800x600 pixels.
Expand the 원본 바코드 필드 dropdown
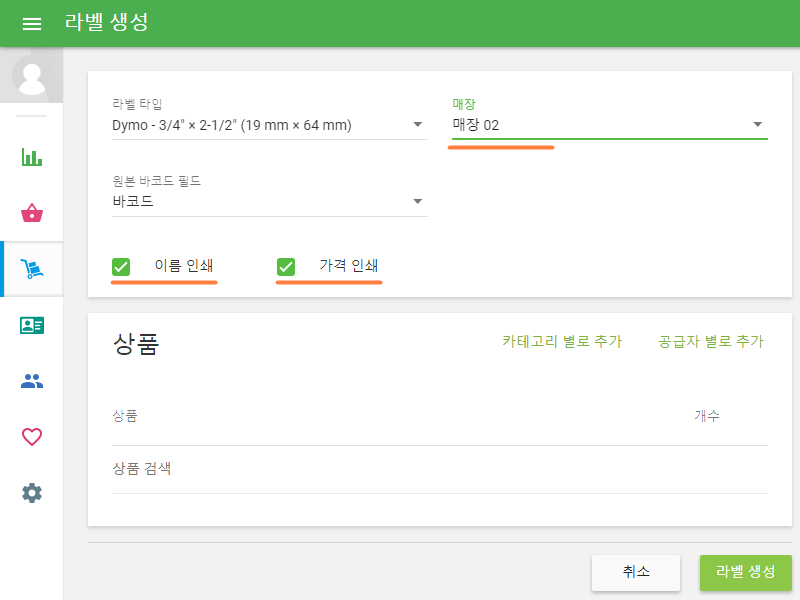click(x=269, y=202)
